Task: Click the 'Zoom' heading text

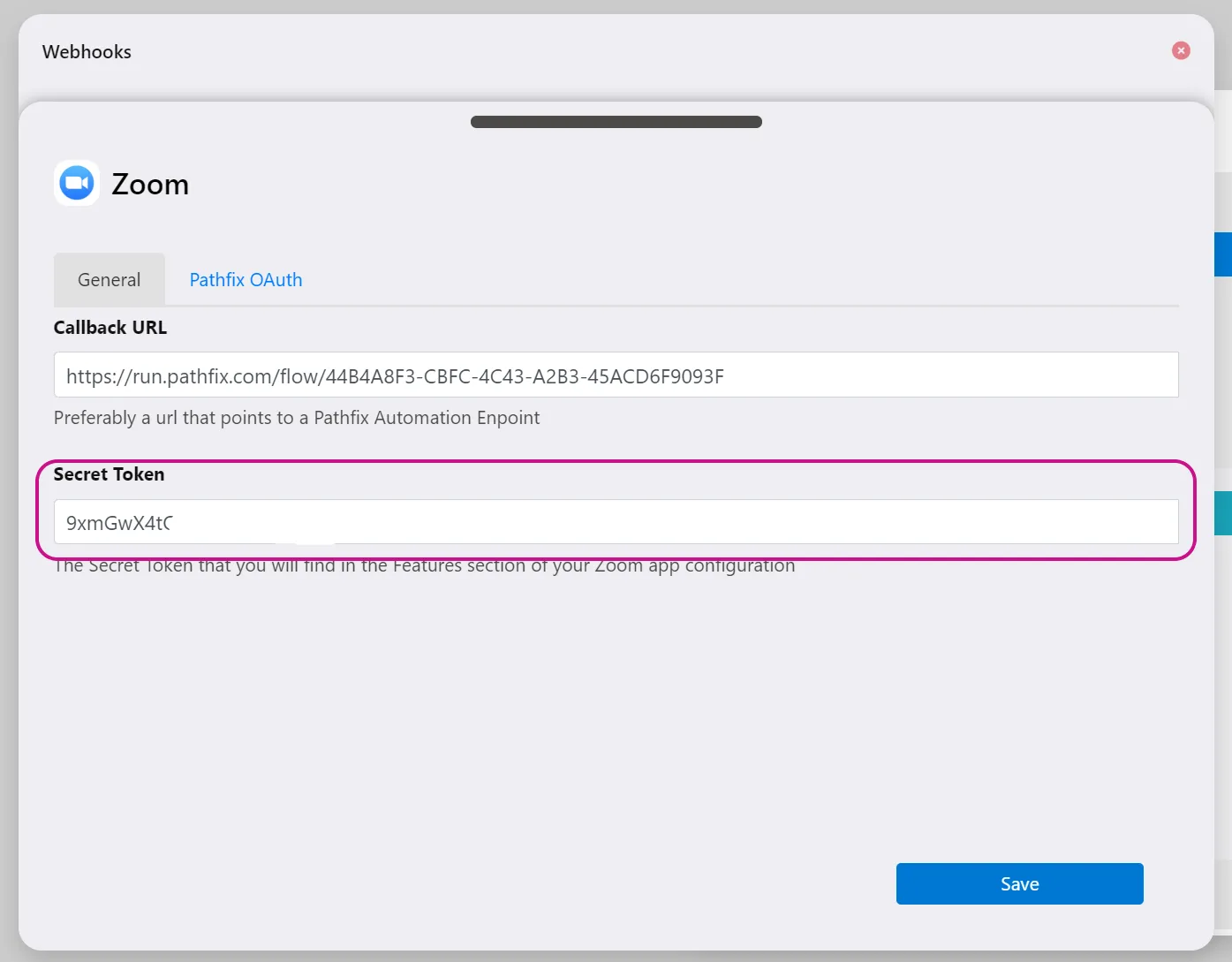Action: tap(150, 185)
